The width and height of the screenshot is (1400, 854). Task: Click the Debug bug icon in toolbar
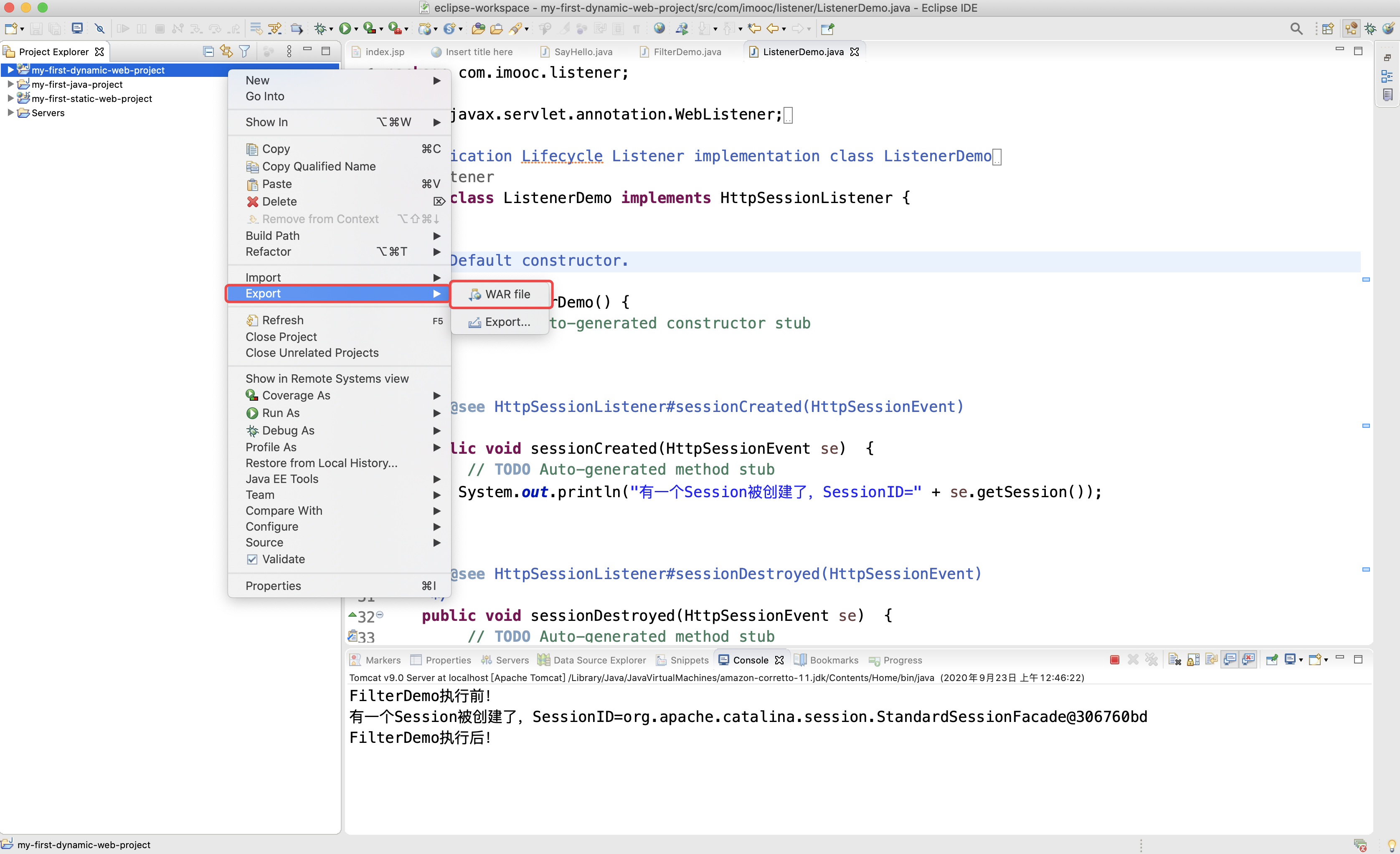[x=320, y=28]
